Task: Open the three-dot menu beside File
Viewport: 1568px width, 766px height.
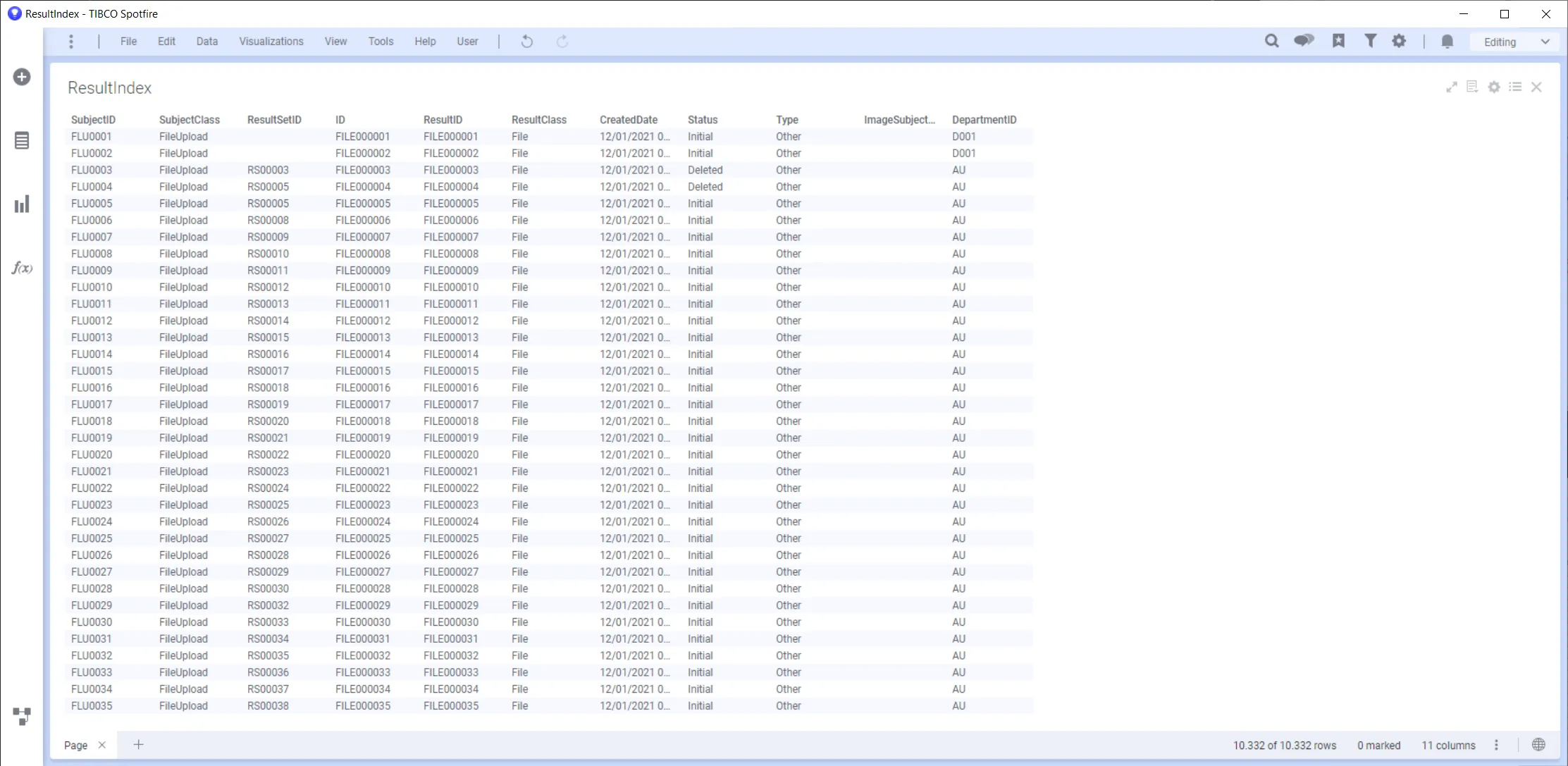Action: 71,42
